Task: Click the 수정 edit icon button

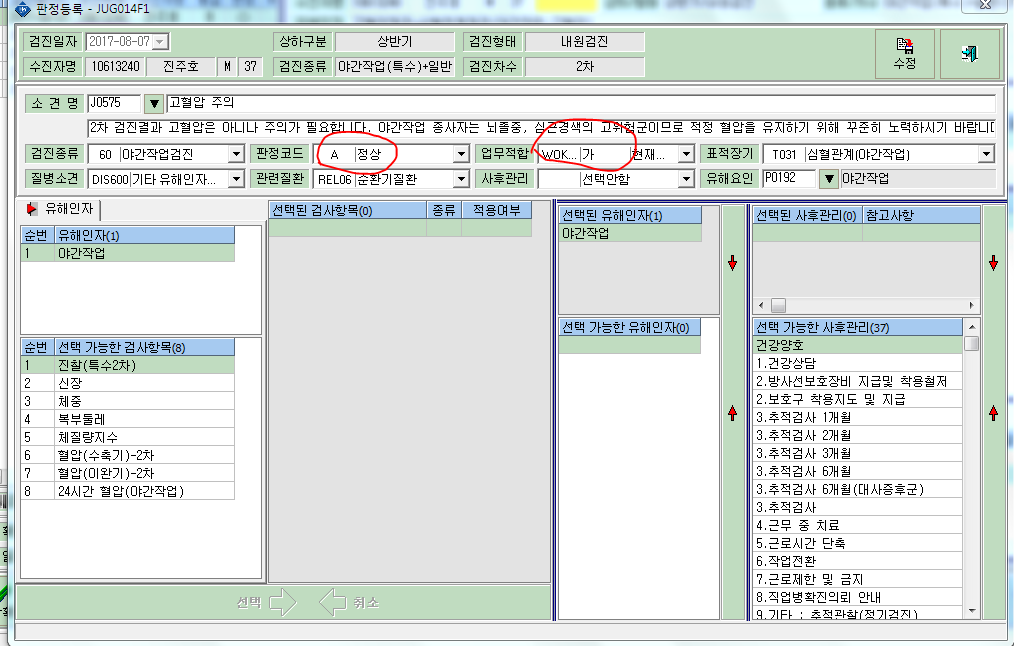Action: tap(905, 54)
